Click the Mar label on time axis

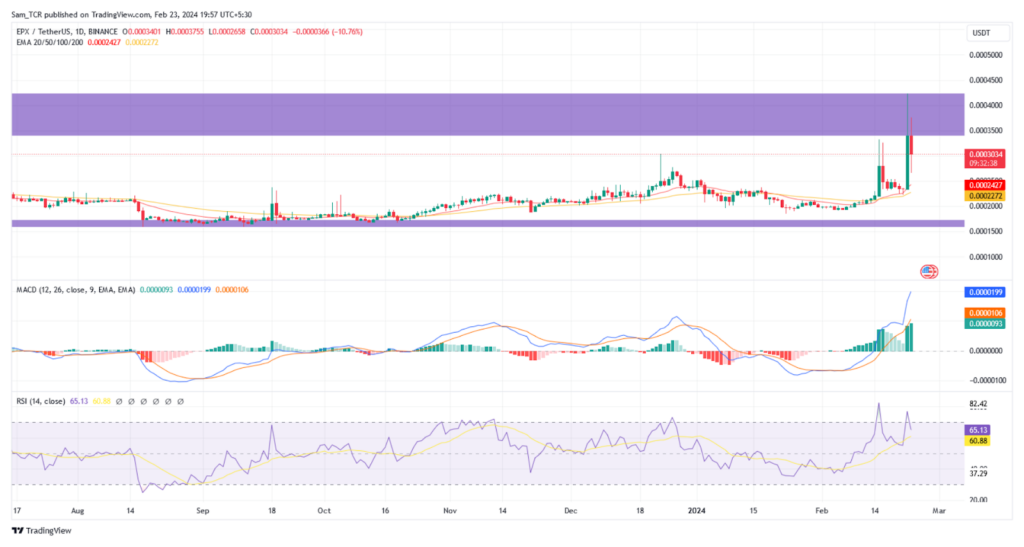click(938, 511)
